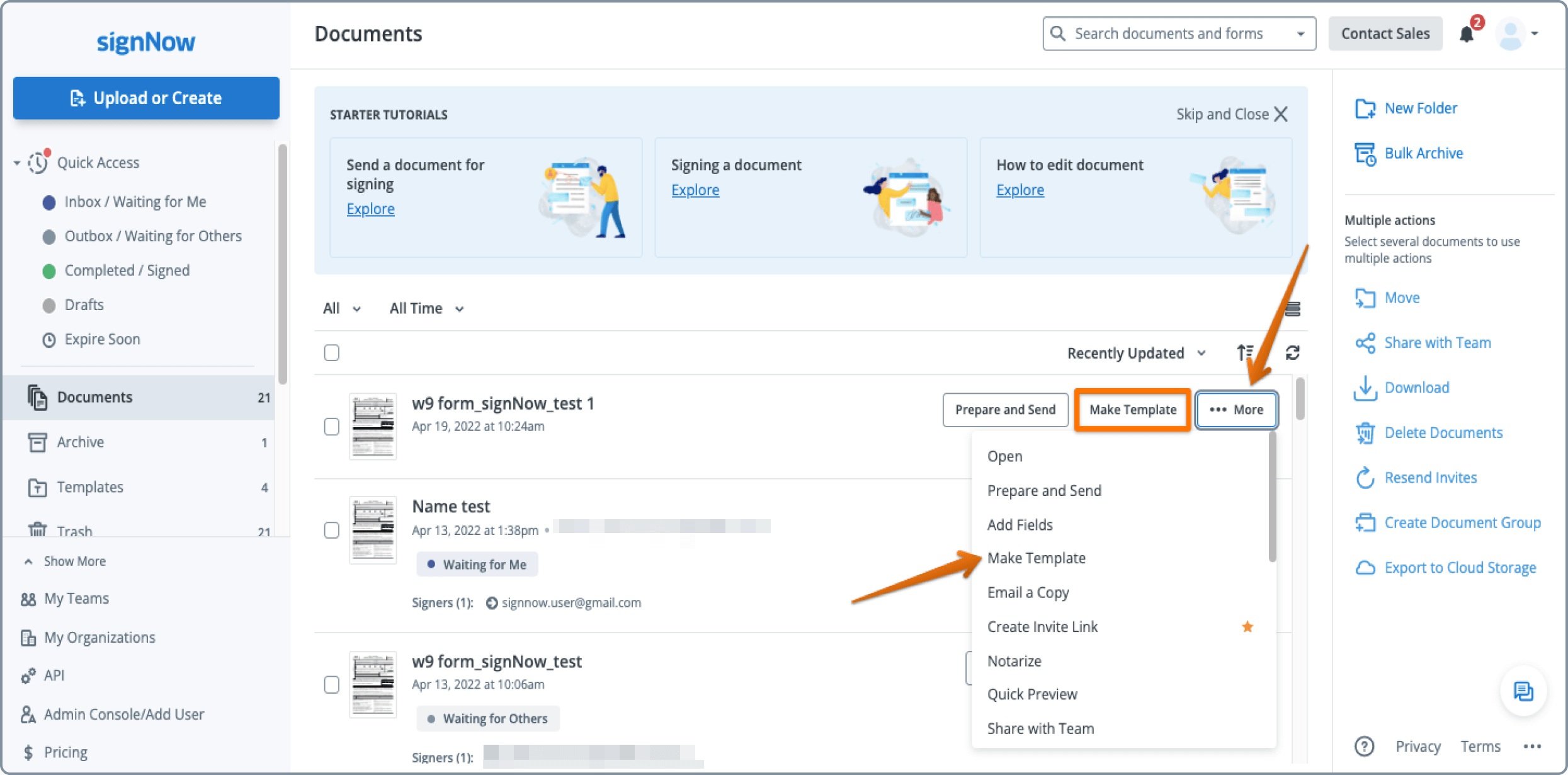Click the New Folder icon
This screenshot has height=775, width=1568.
coord(1365,108)
